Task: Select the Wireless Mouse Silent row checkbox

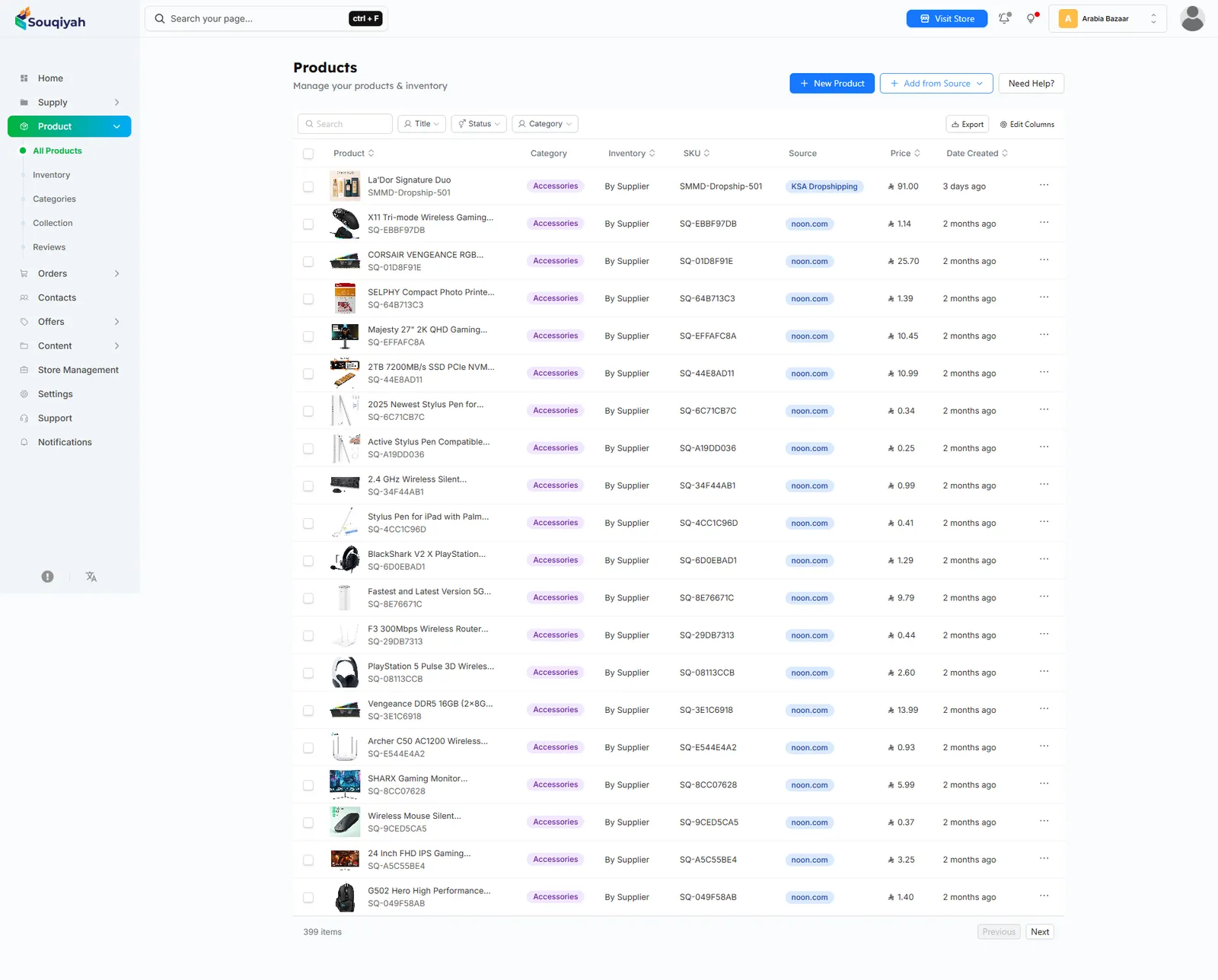Action: [308, 822]
